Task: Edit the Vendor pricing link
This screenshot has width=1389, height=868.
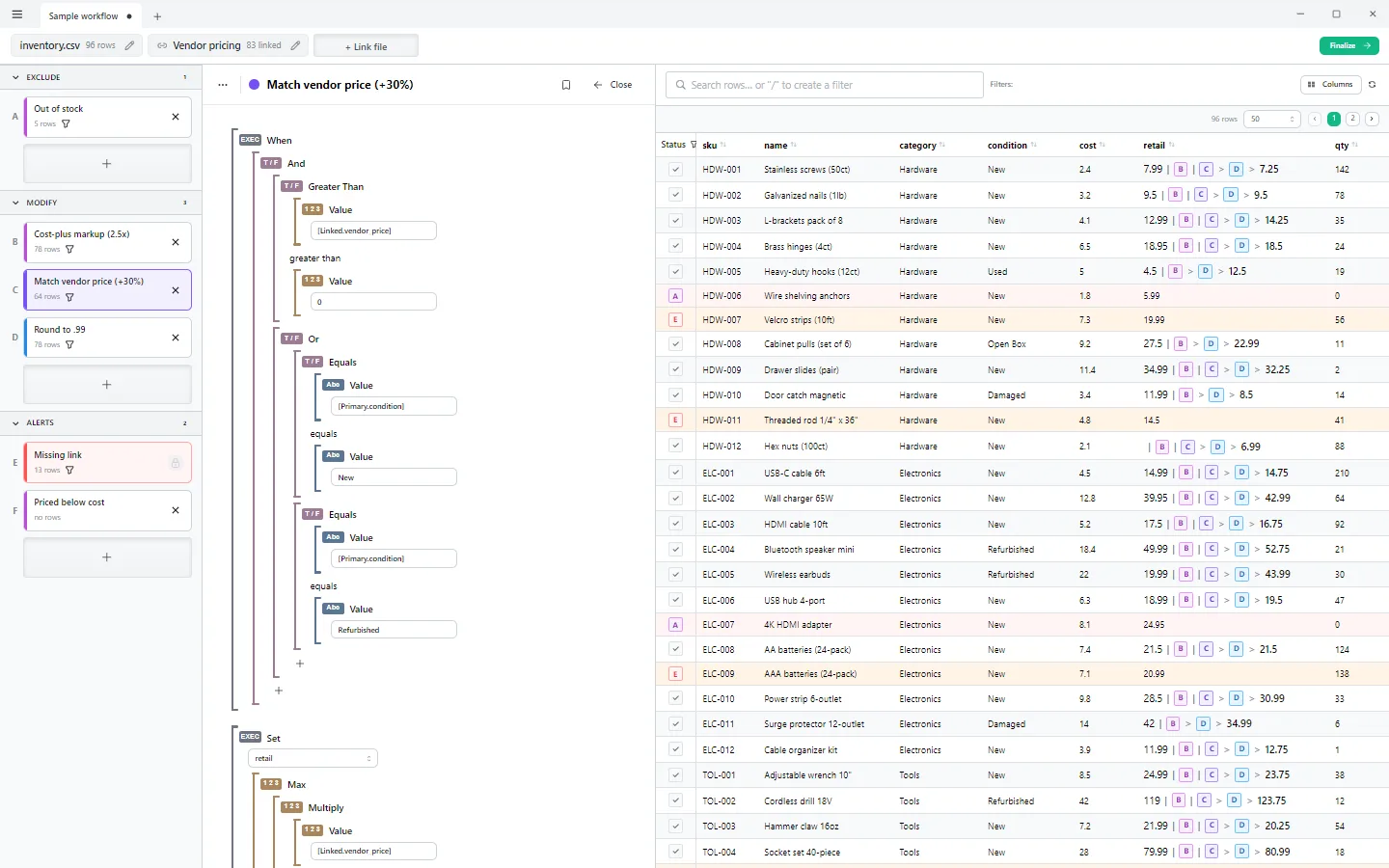Action: tap(295, 45)
